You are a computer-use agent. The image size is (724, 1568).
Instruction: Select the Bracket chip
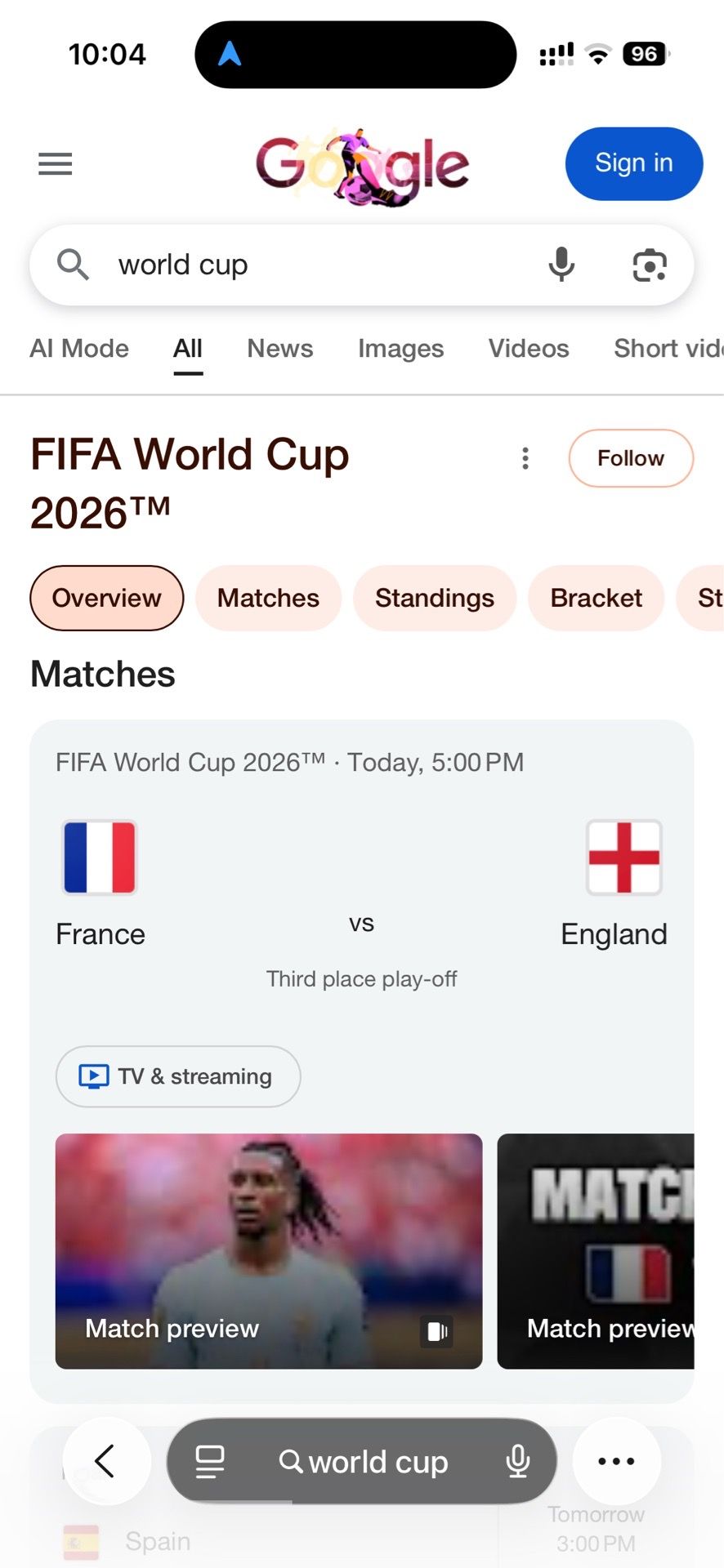pyautogui.click(x=596, y=598)
